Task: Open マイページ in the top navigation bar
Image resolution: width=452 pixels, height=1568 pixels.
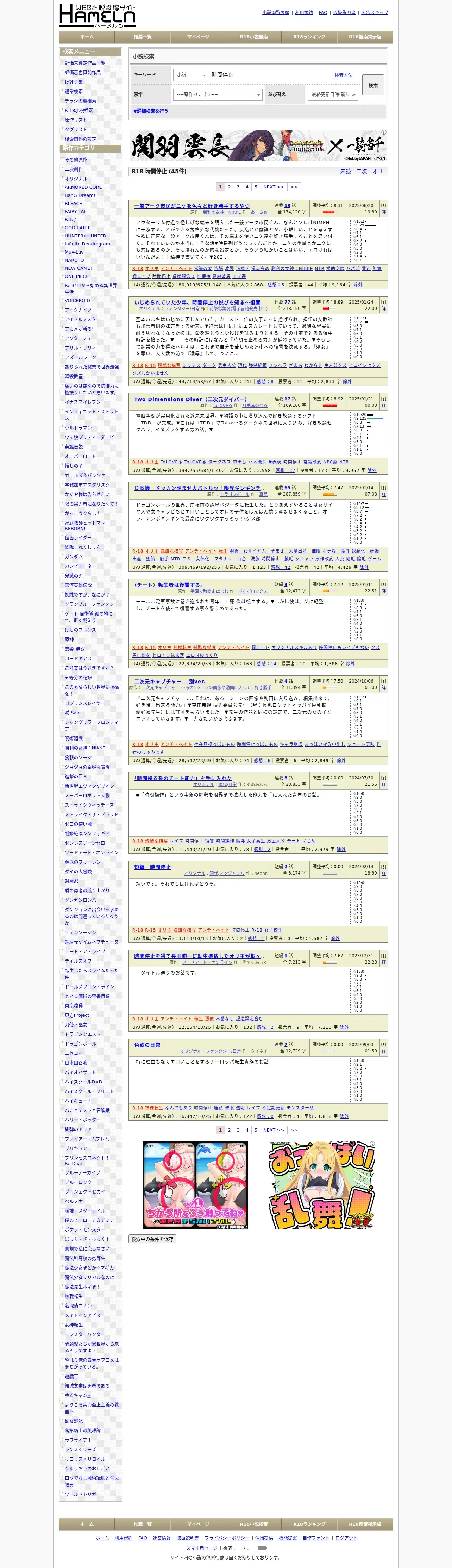Action: tap(198, 37)
